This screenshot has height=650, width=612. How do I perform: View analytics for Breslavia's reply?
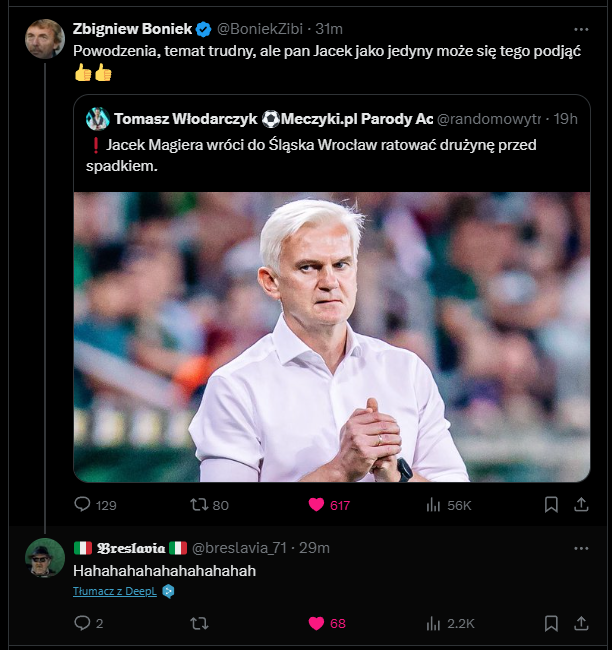tap(434, 623)
